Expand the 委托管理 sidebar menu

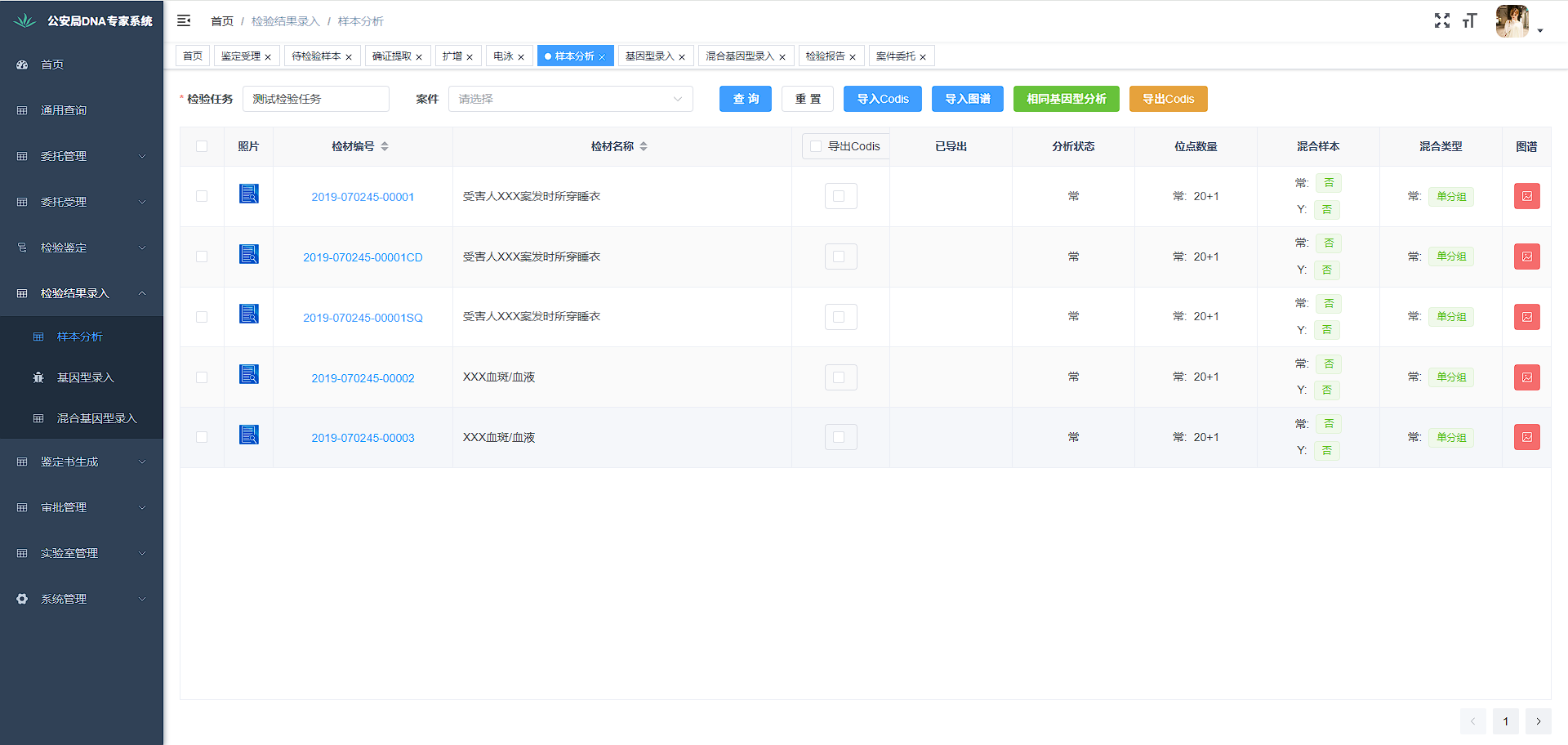(82, 156)
